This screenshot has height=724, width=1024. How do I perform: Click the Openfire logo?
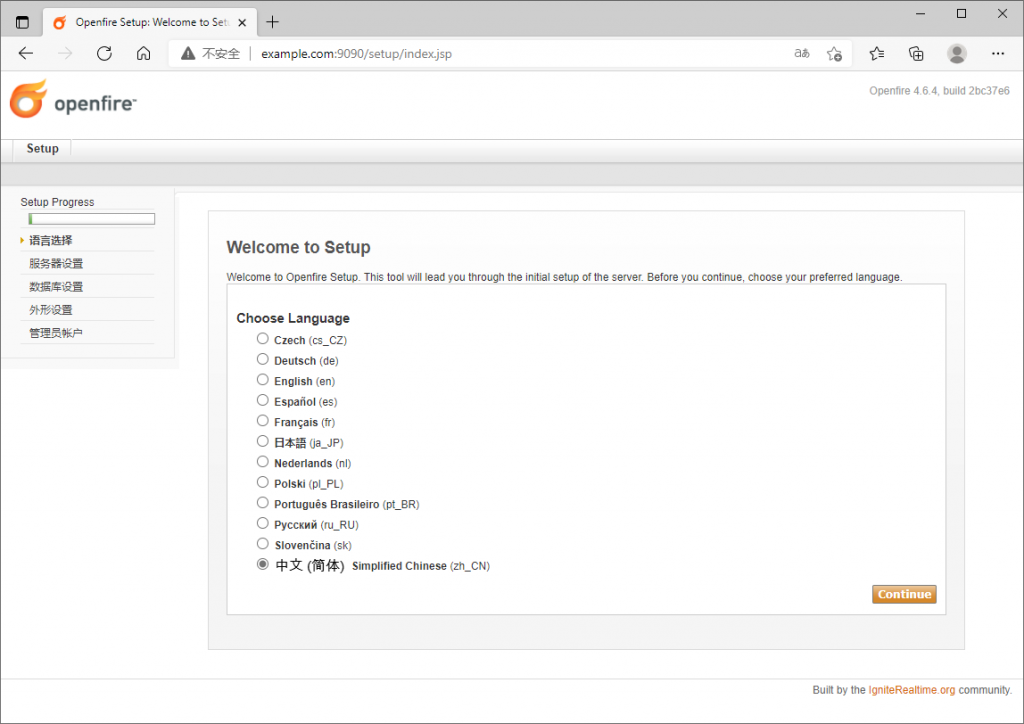[72, 102]
